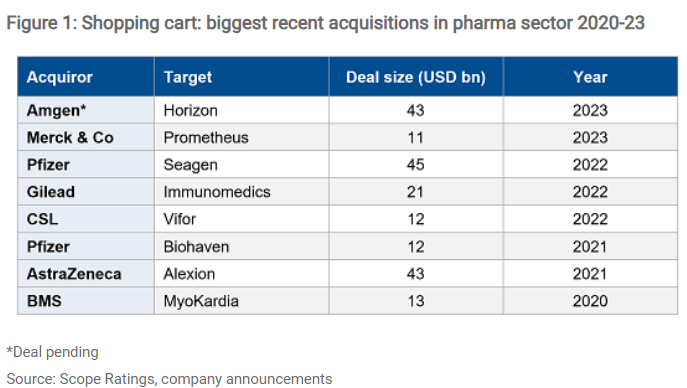Screen dimensions: 687x388
Task: Select the Alexion target cell
Action: tap(241, 274)
